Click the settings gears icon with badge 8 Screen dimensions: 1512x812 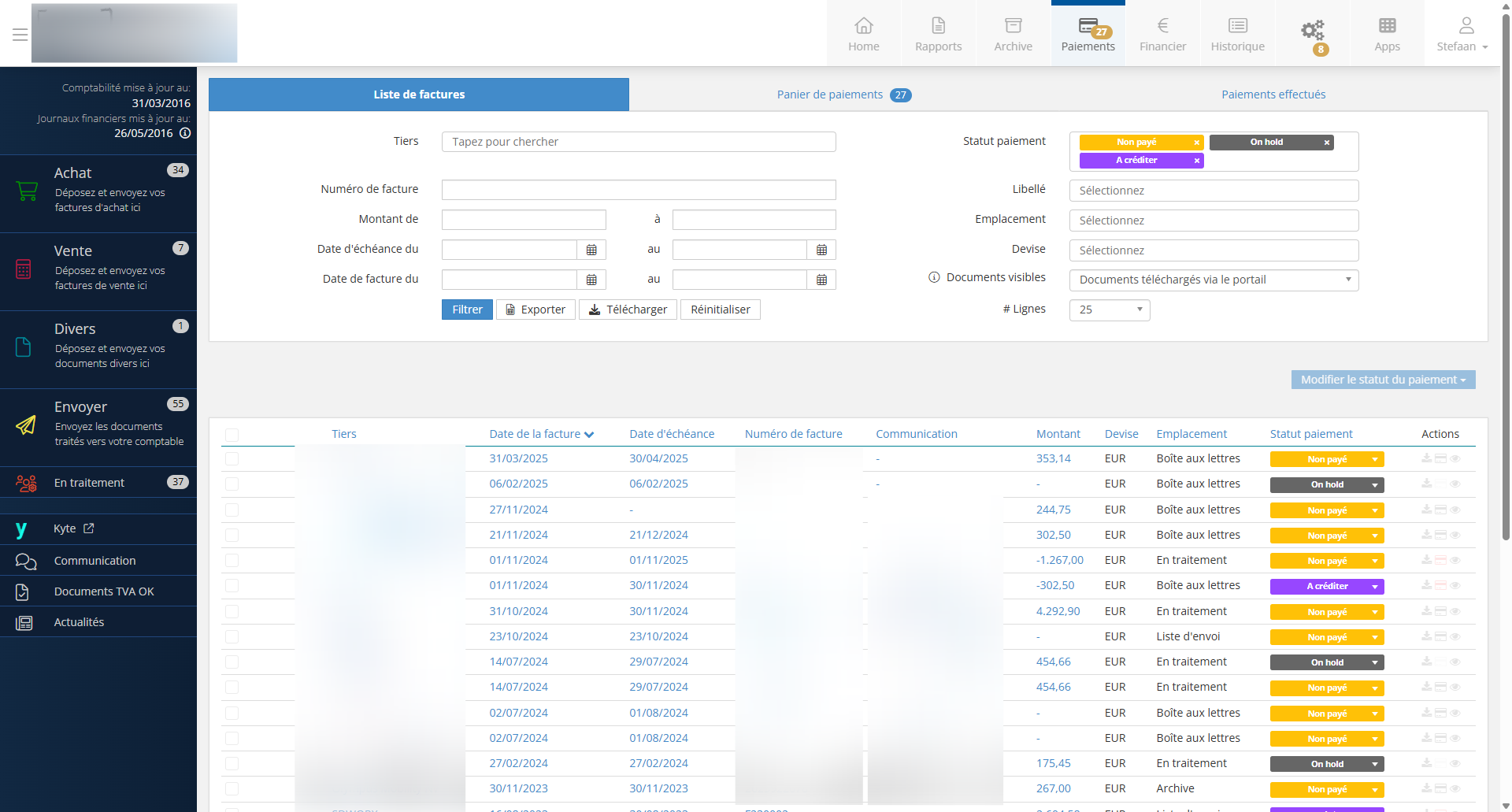click(1312, 32)
